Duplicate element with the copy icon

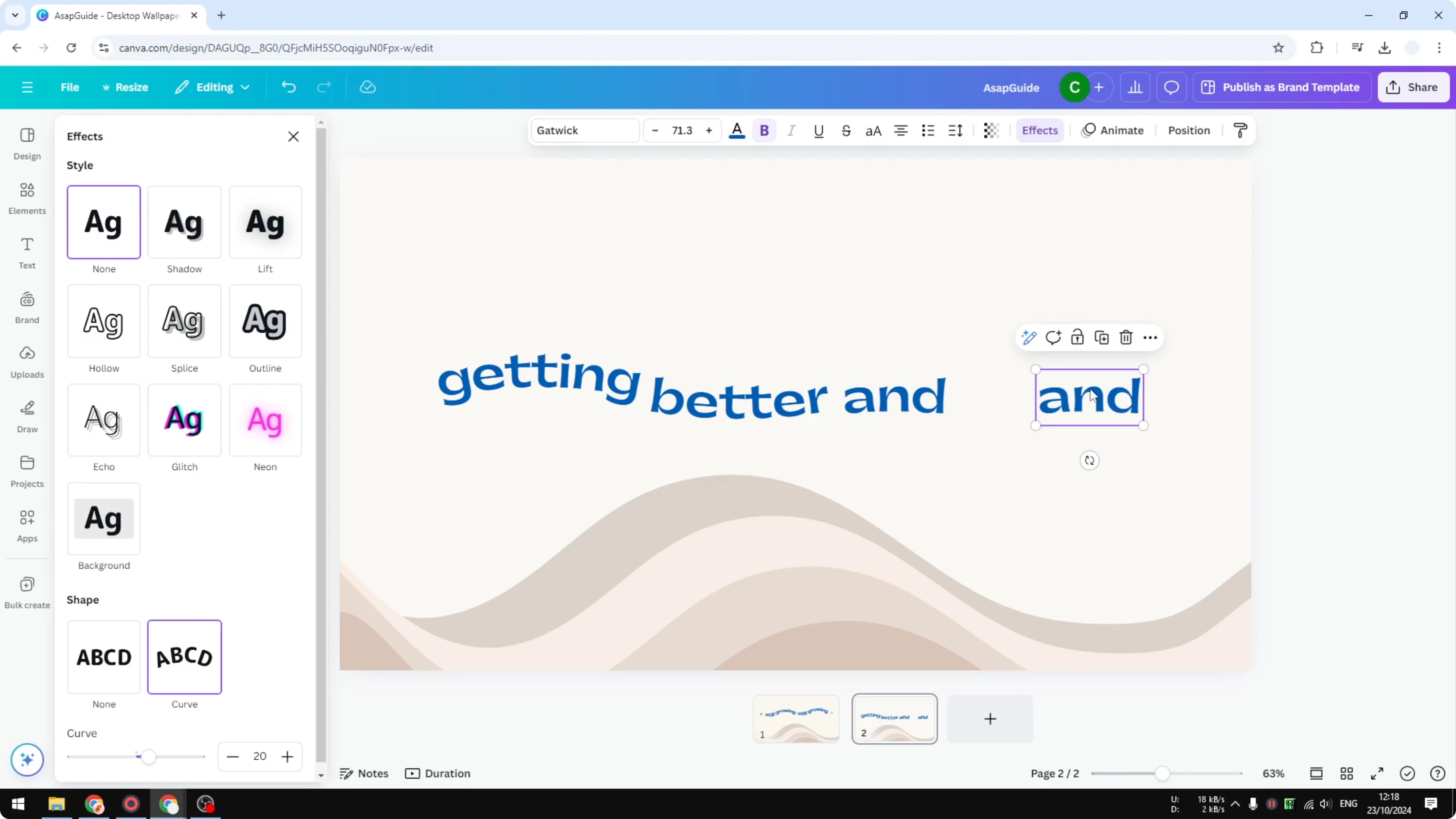tap(1101, 337)
